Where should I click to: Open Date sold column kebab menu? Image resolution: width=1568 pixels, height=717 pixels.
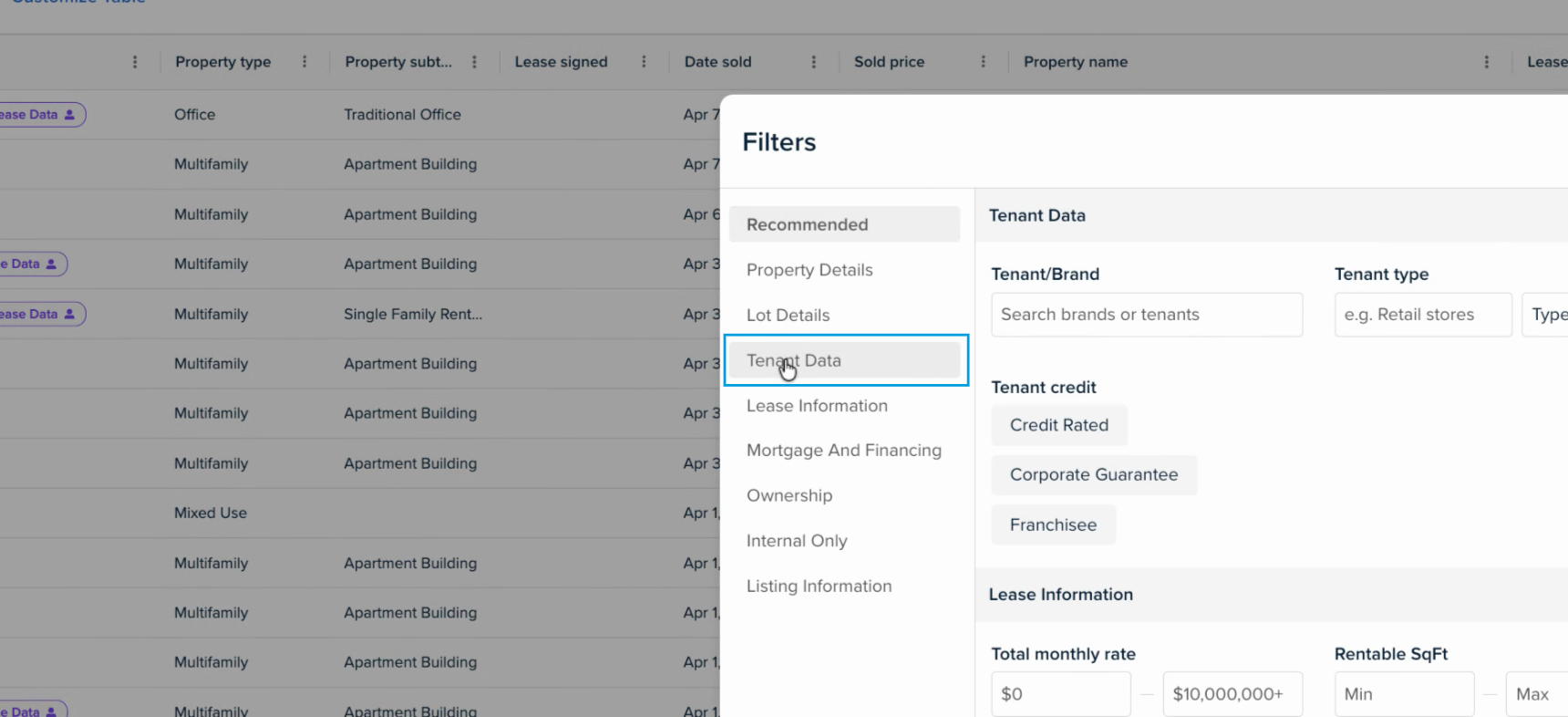pos(813,62)
